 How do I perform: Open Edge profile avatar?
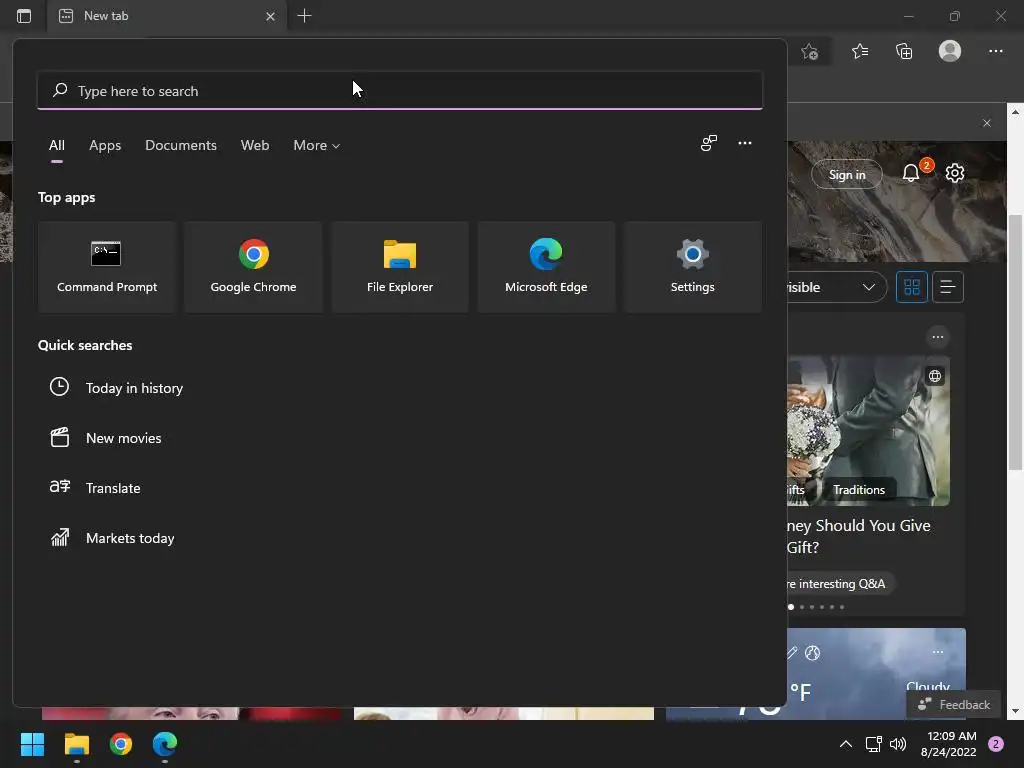pos(950,51)
